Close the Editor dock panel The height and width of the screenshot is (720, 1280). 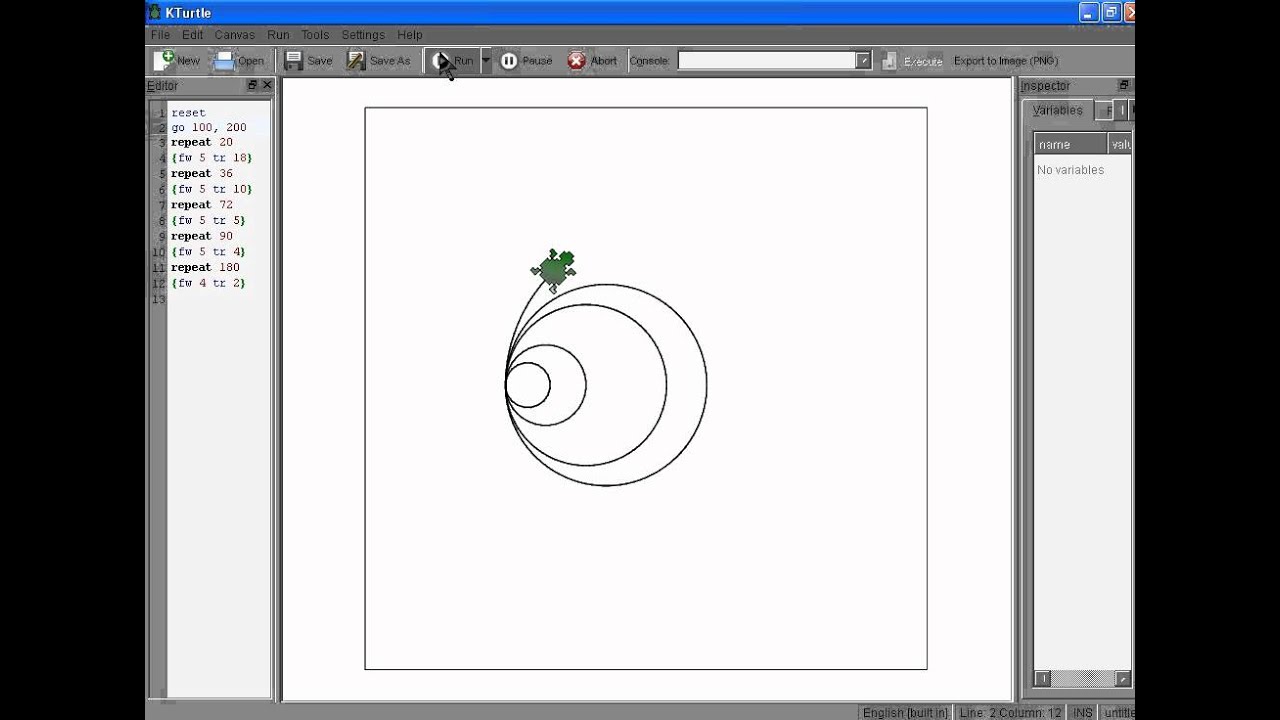(267, 86)
